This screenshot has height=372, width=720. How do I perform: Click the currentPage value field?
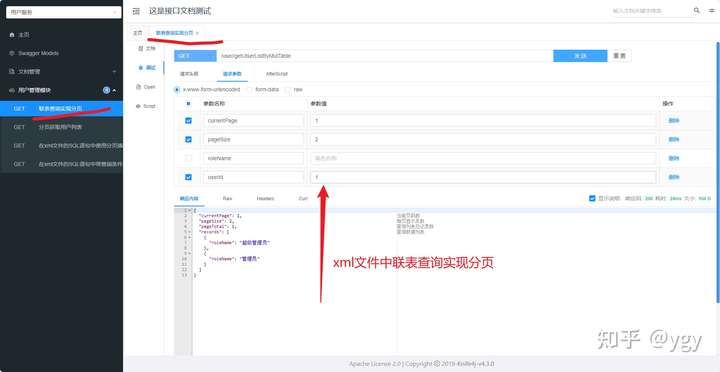point(483,120)
